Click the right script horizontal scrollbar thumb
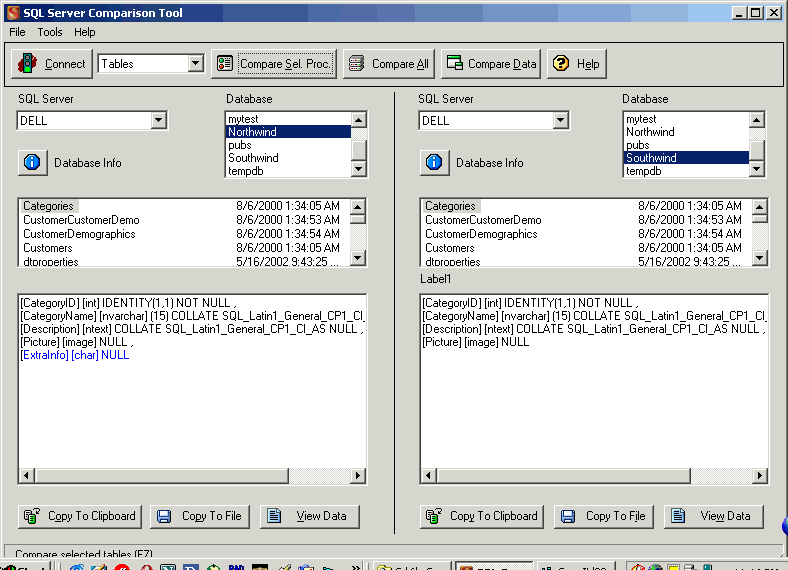 563,476
